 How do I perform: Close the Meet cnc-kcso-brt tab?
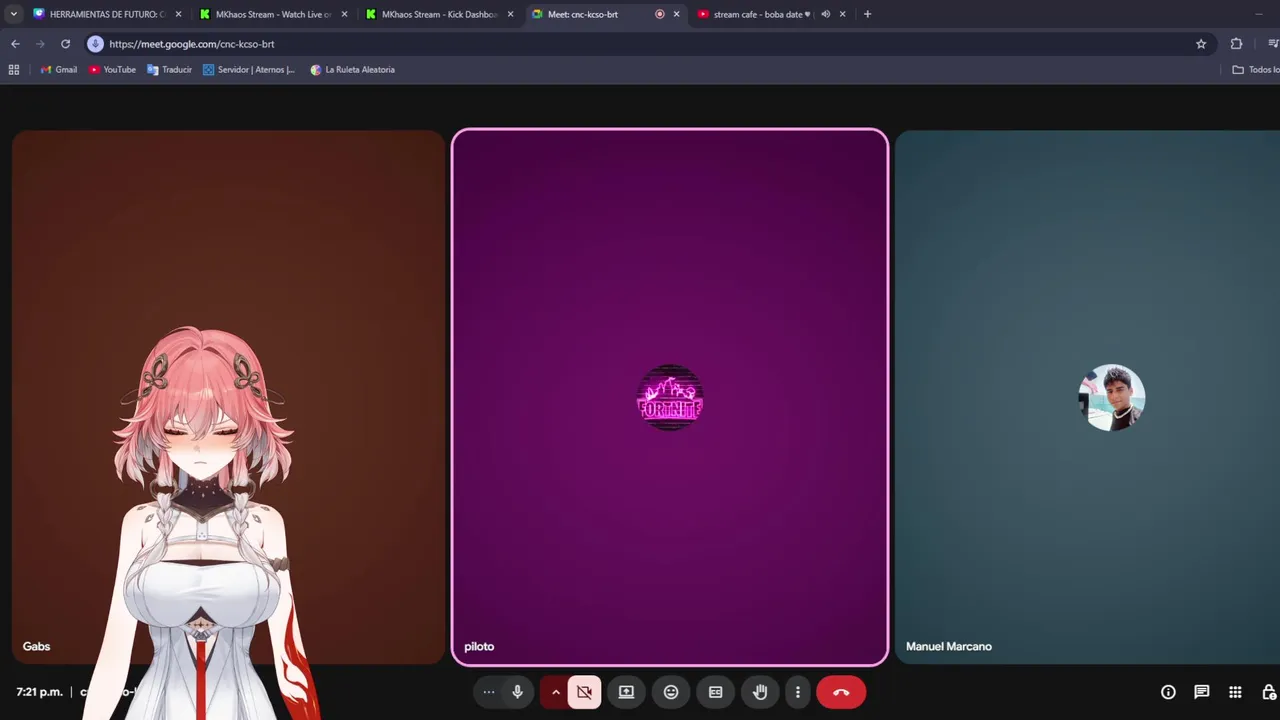tap(676, 14)
